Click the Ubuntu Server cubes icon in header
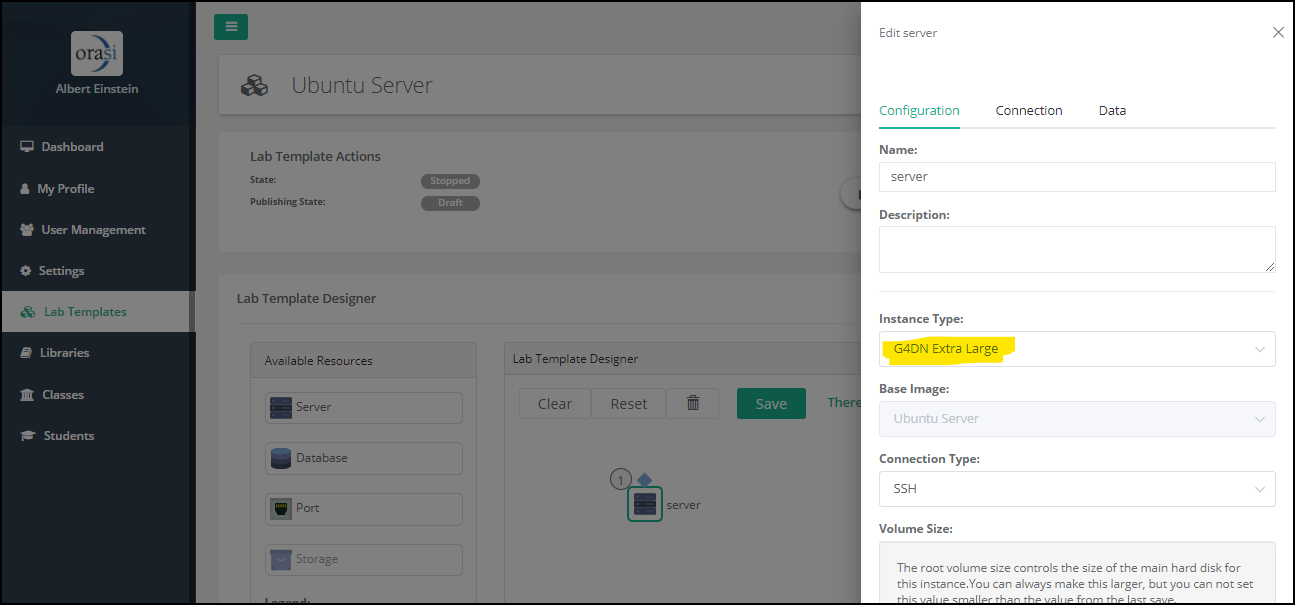 [255, 86]
